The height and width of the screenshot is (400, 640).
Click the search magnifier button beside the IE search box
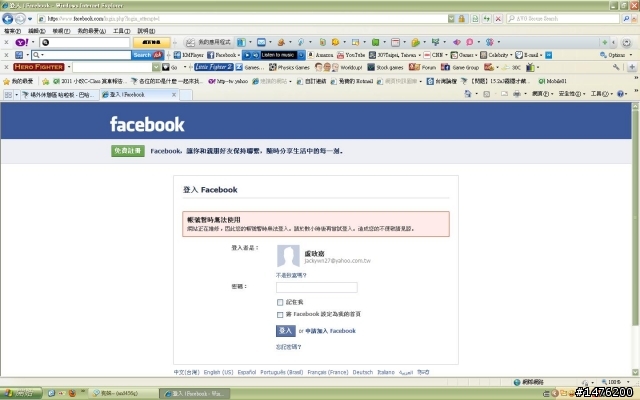point(626,18)
